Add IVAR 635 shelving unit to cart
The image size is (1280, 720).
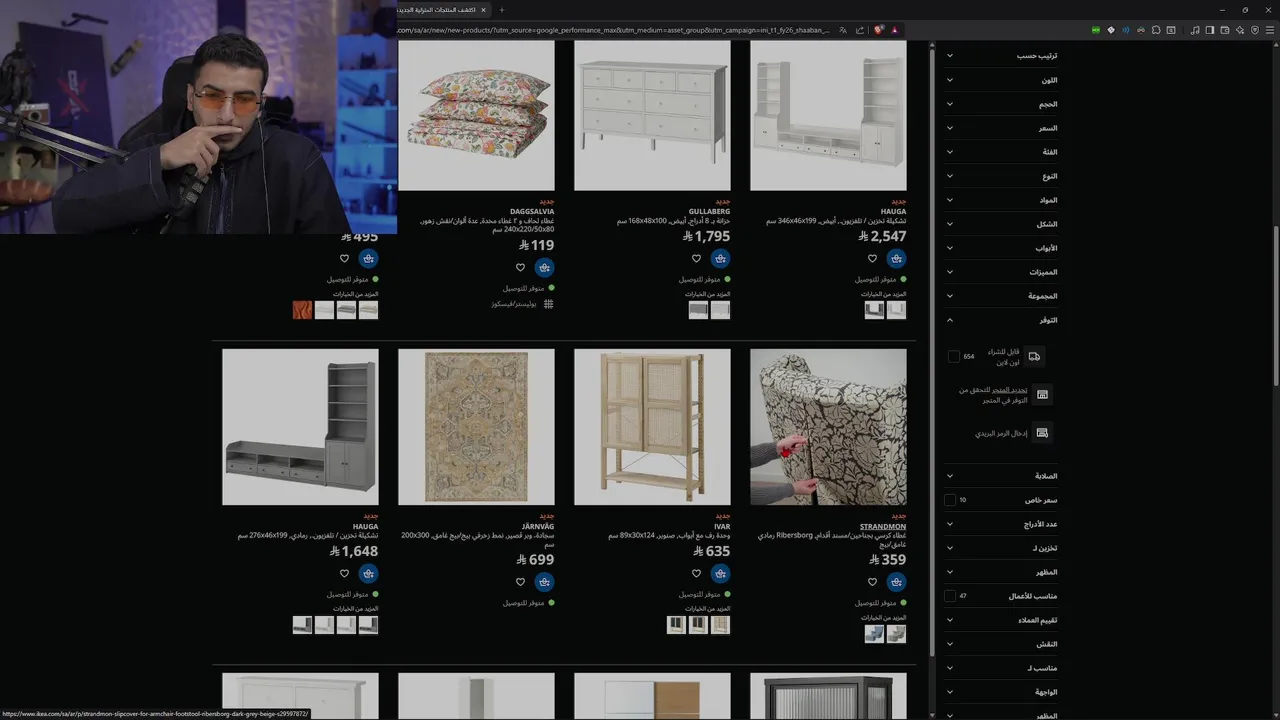point(720,573)
